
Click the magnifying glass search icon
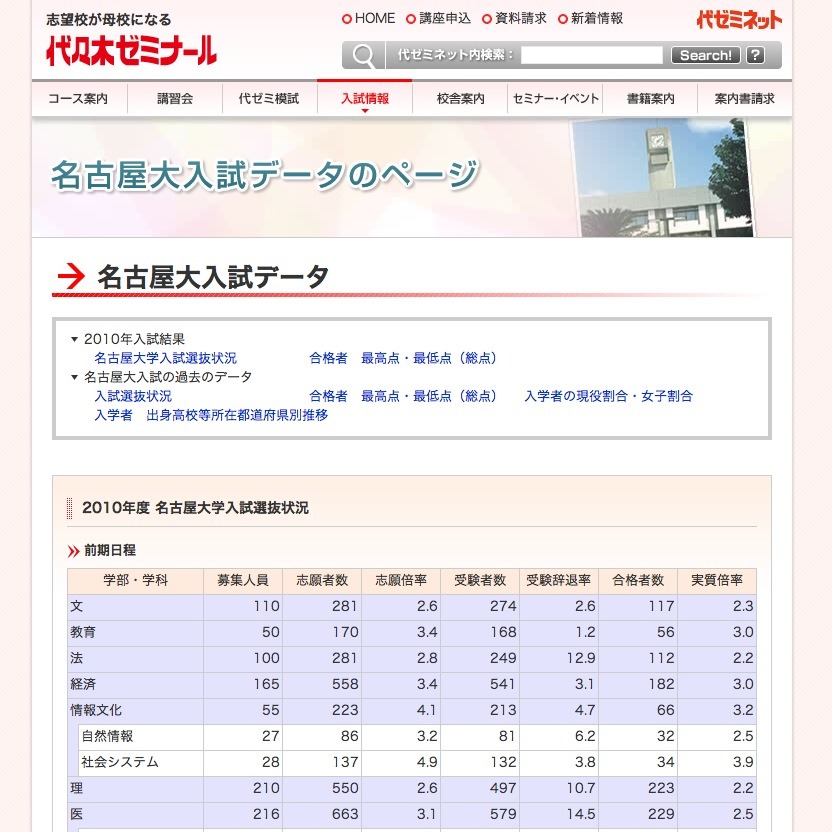[x=363, y=55]
